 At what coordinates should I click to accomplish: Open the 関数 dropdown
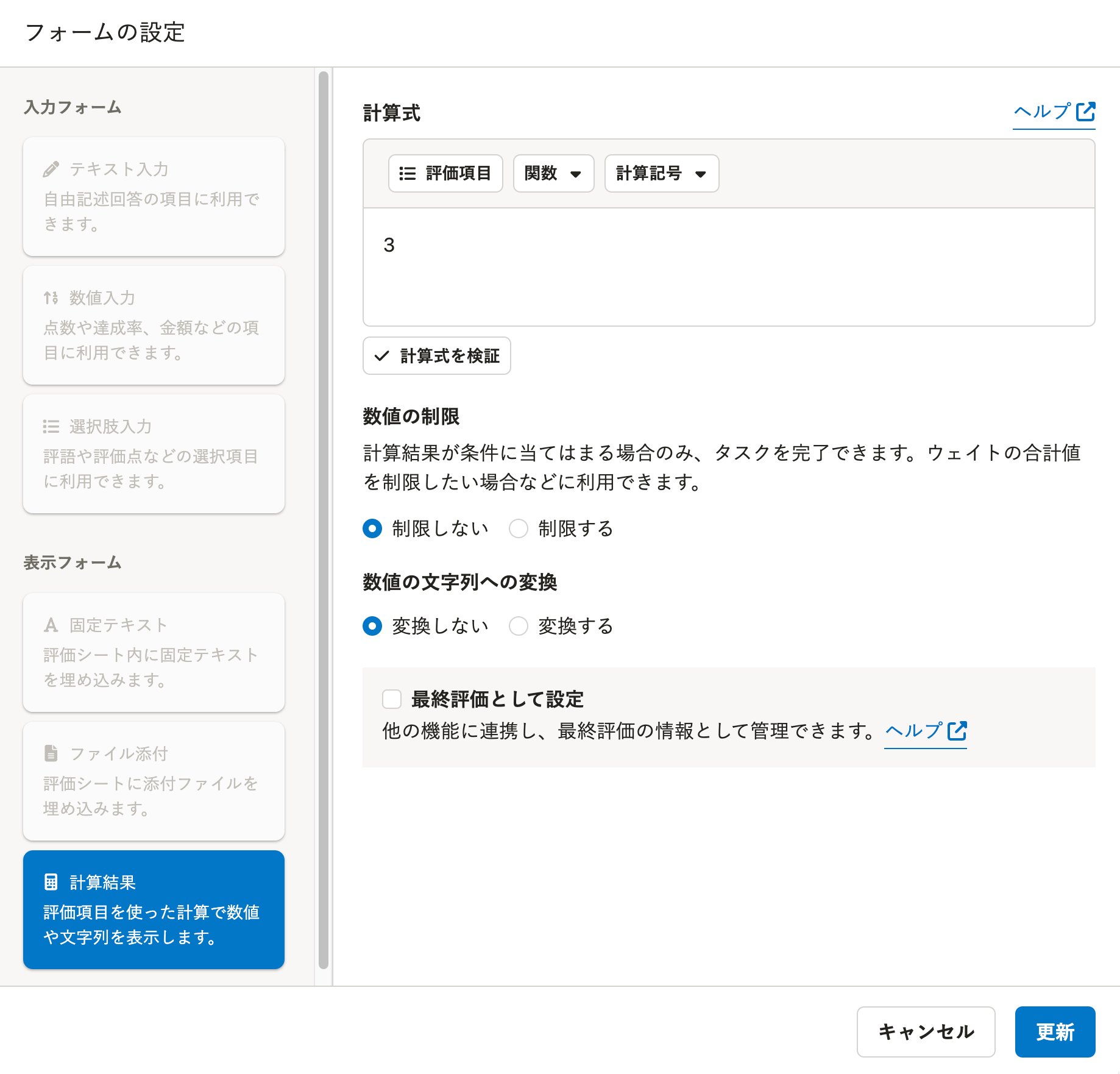[x=553, y=174]
